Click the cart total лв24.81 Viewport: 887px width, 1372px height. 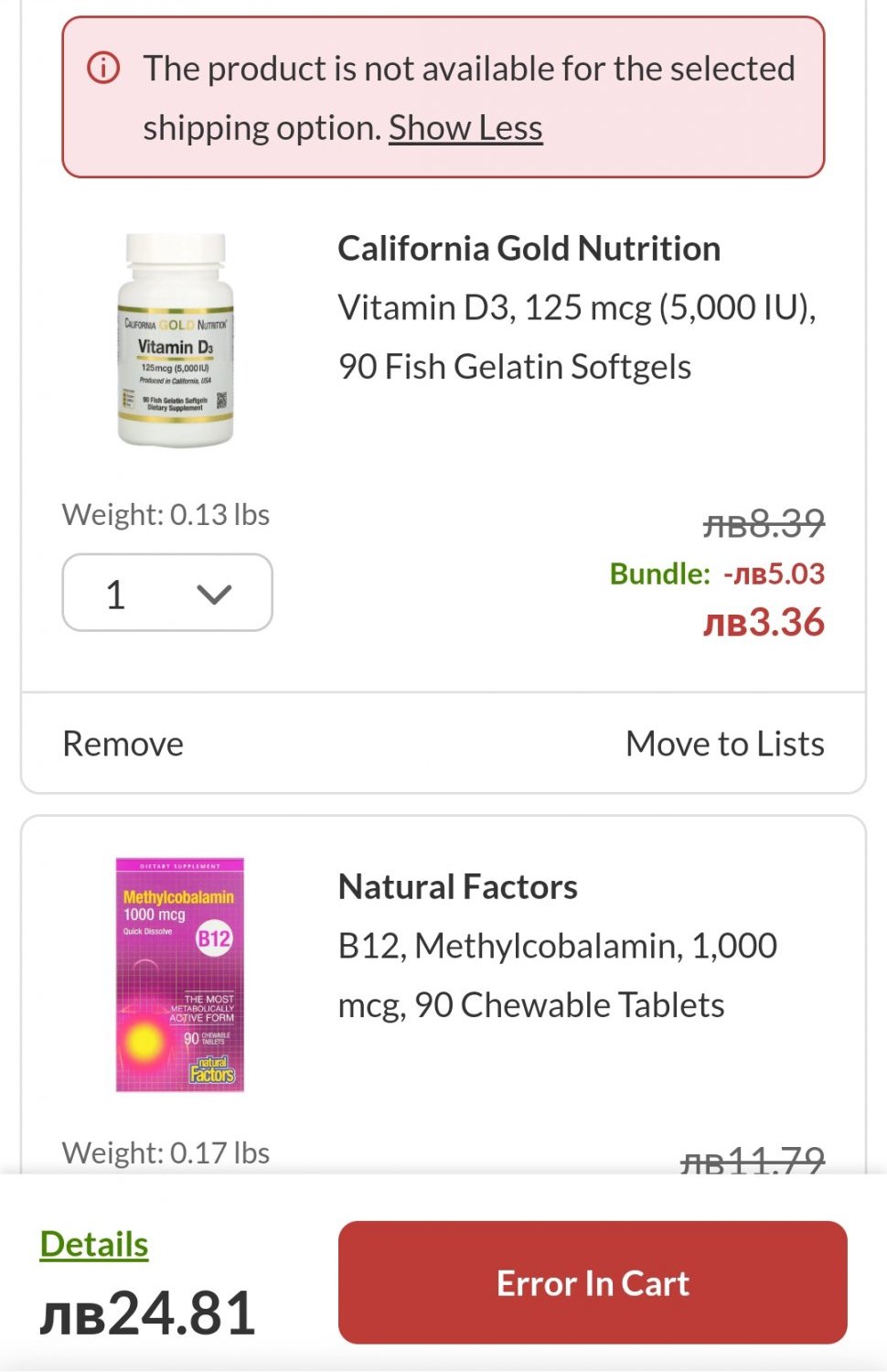(x=147, y=1313)
